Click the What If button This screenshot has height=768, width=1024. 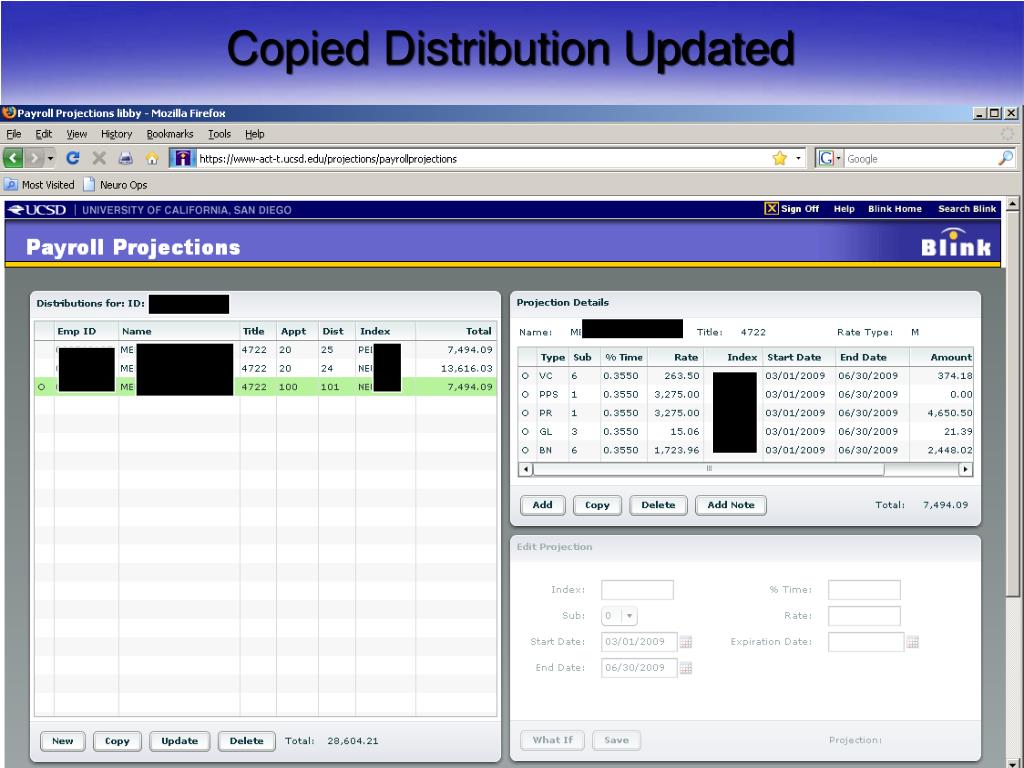[x=552, y=740]
